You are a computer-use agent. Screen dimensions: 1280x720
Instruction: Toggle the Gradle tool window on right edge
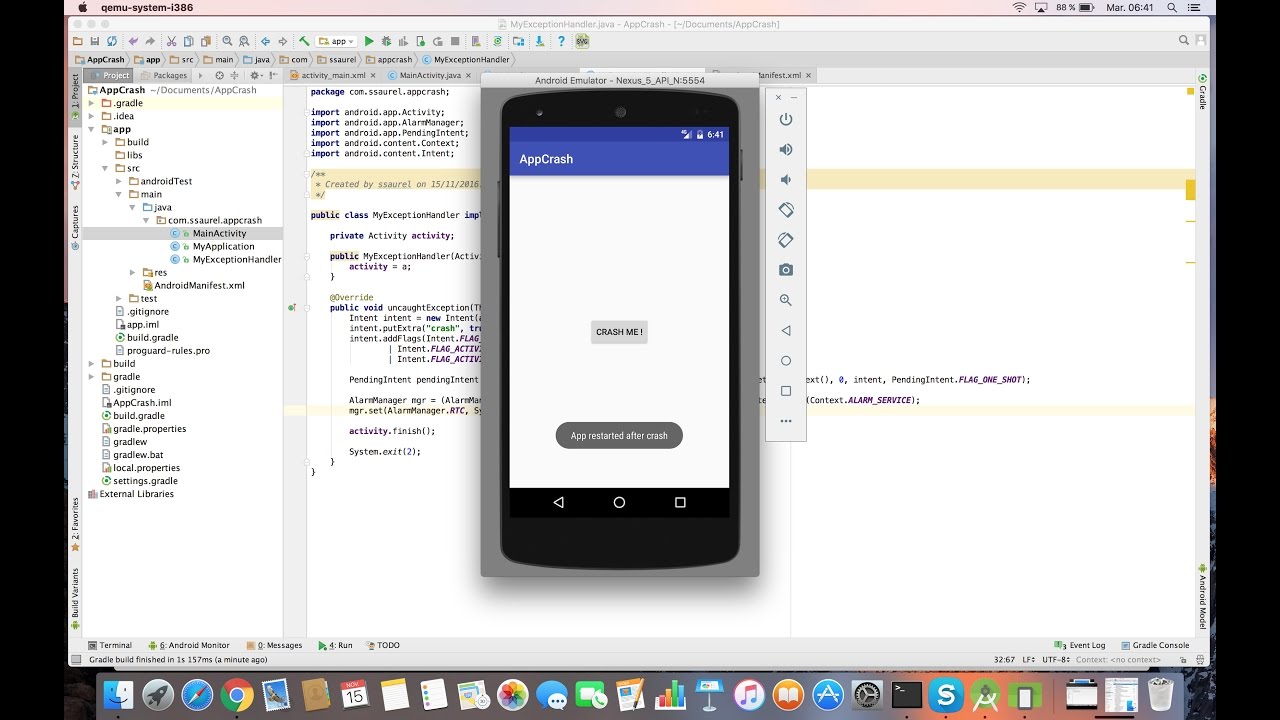click(x=1203, y=90)
